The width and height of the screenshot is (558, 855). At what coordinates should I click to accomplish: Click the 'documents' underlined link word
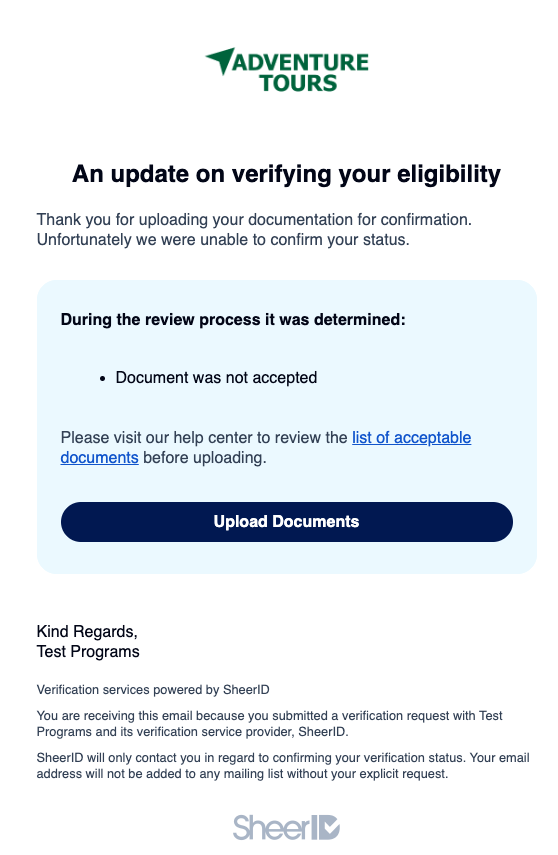[x=99, y=457]
